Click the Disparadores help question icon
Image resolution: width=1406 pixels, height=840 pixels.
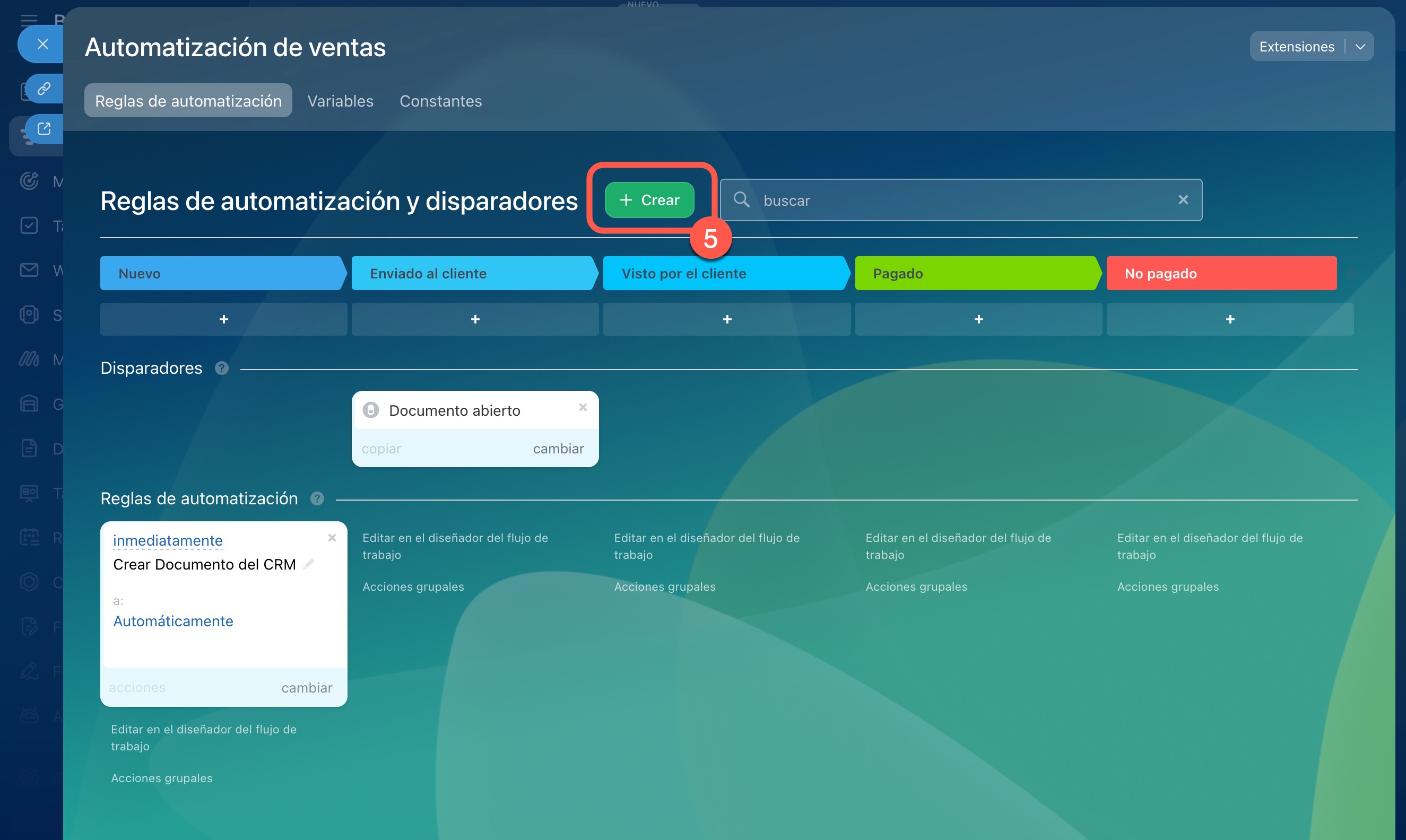coord(221,369)
